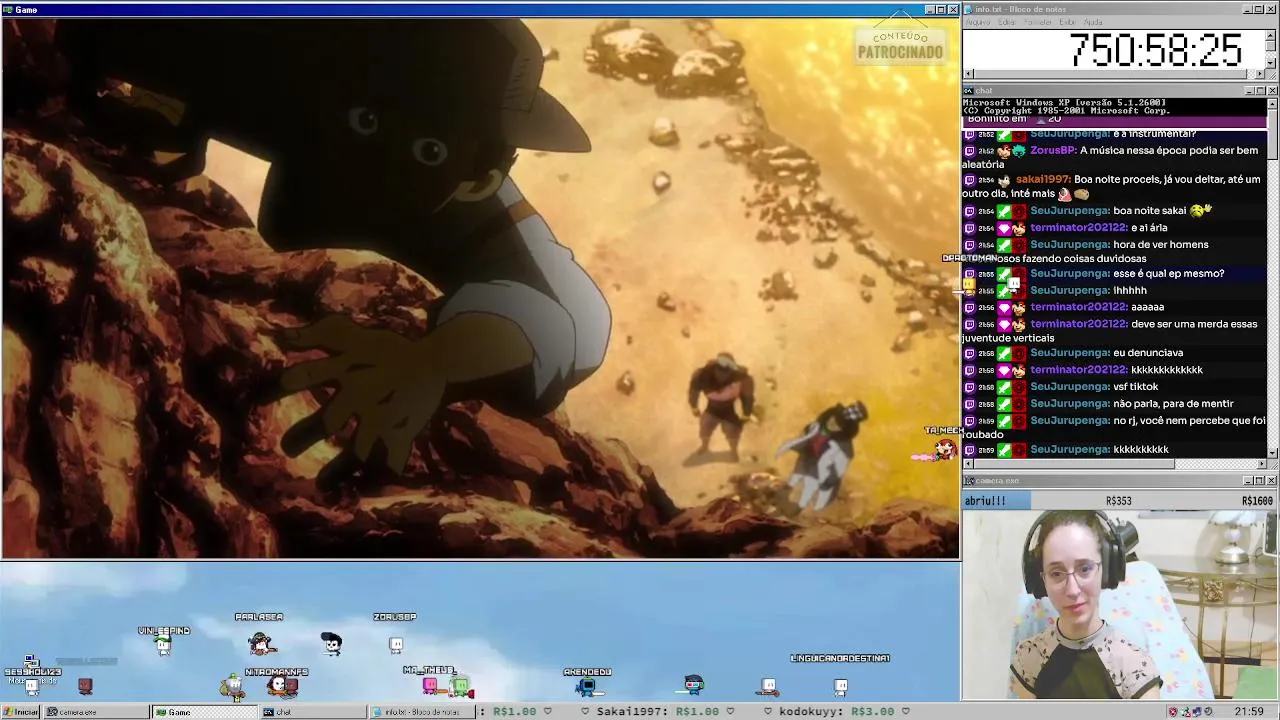Click sakai1997 username in chat

point(1043,179)
